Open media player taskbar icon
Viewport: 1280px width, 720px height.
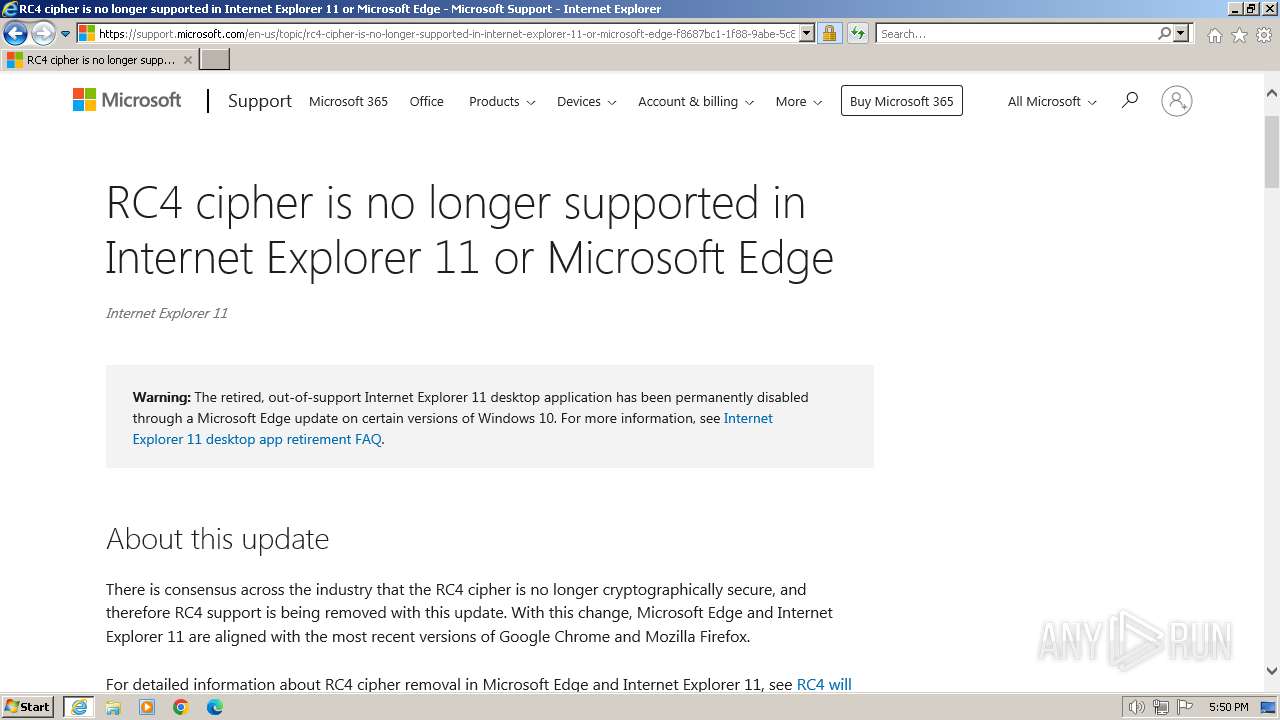(x=147, y=707)
